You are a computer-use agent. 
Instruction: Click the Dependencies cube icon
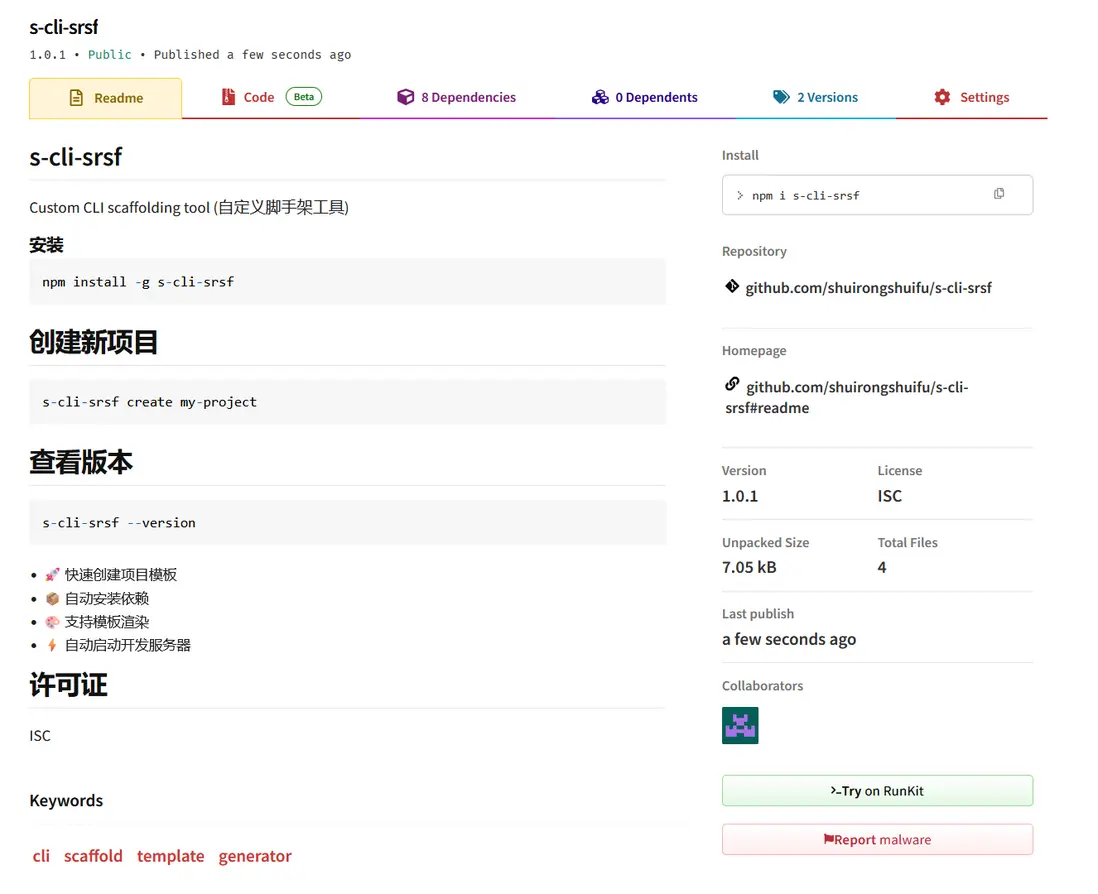click(405, 97)
